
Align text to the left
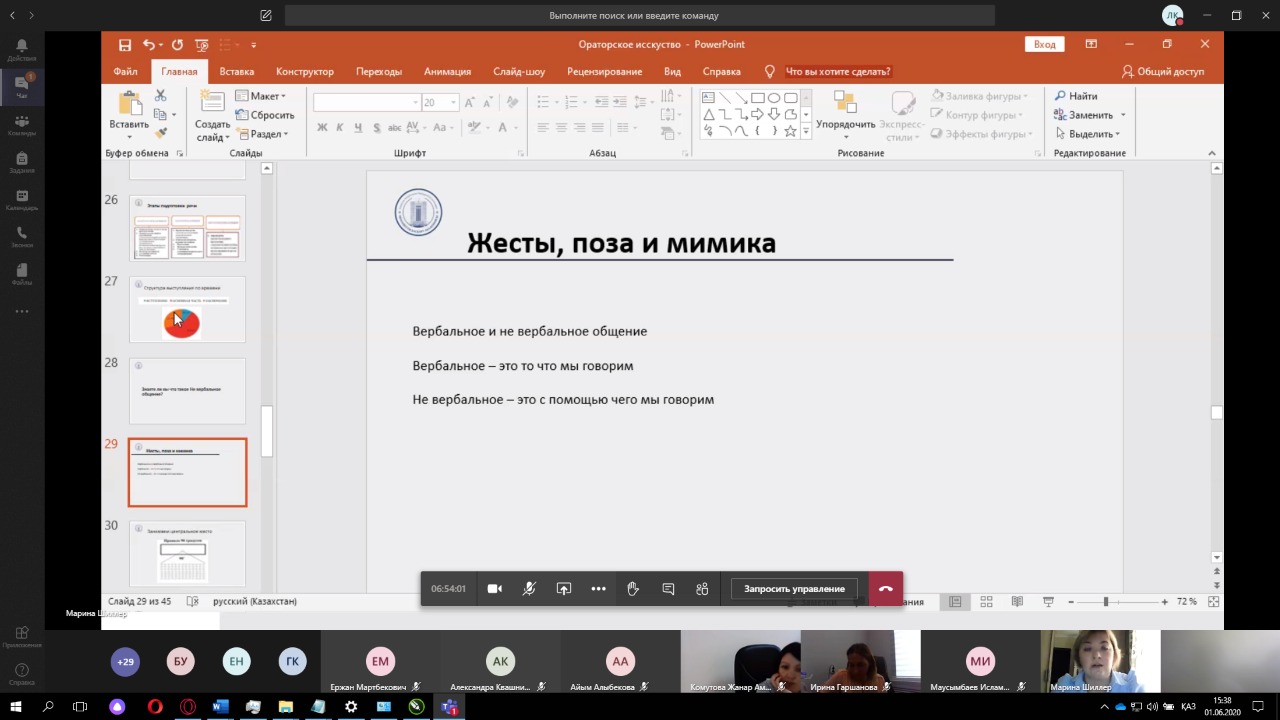[543, 127]
